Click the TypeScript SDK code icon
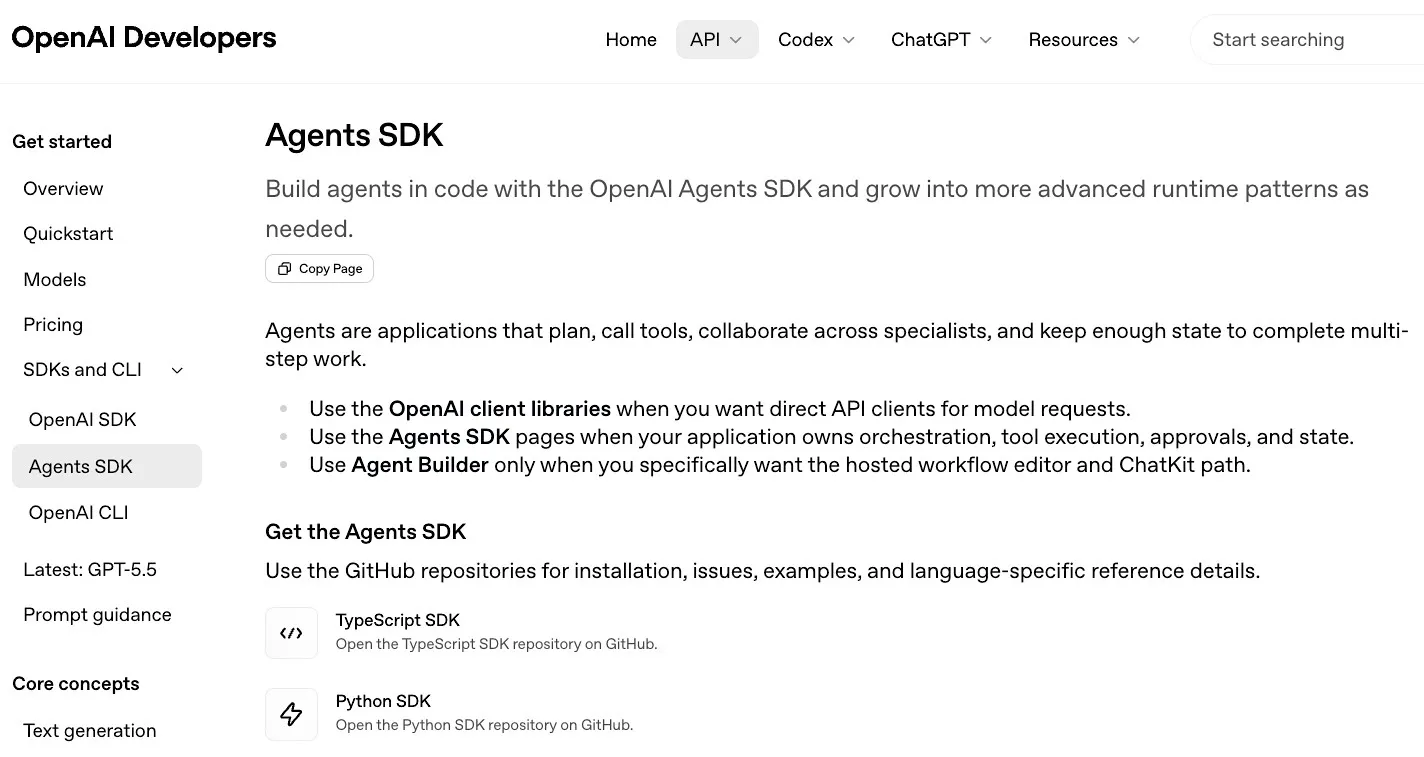 point(291,633)
